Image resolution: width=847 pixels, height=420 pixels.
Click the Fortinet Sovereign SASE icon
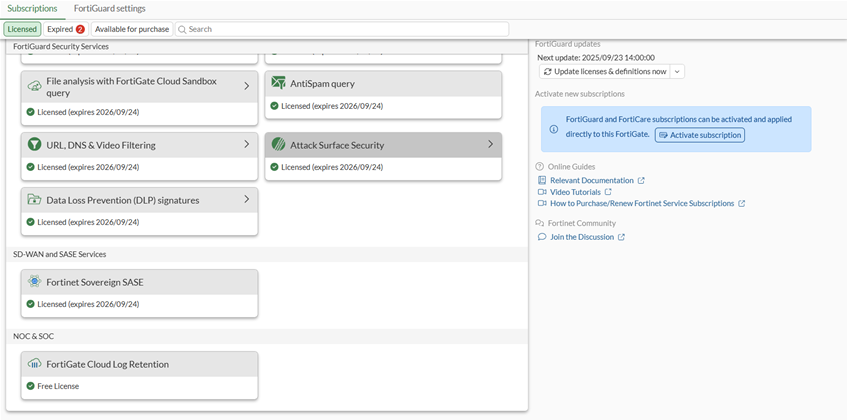[x=35, y=282]
